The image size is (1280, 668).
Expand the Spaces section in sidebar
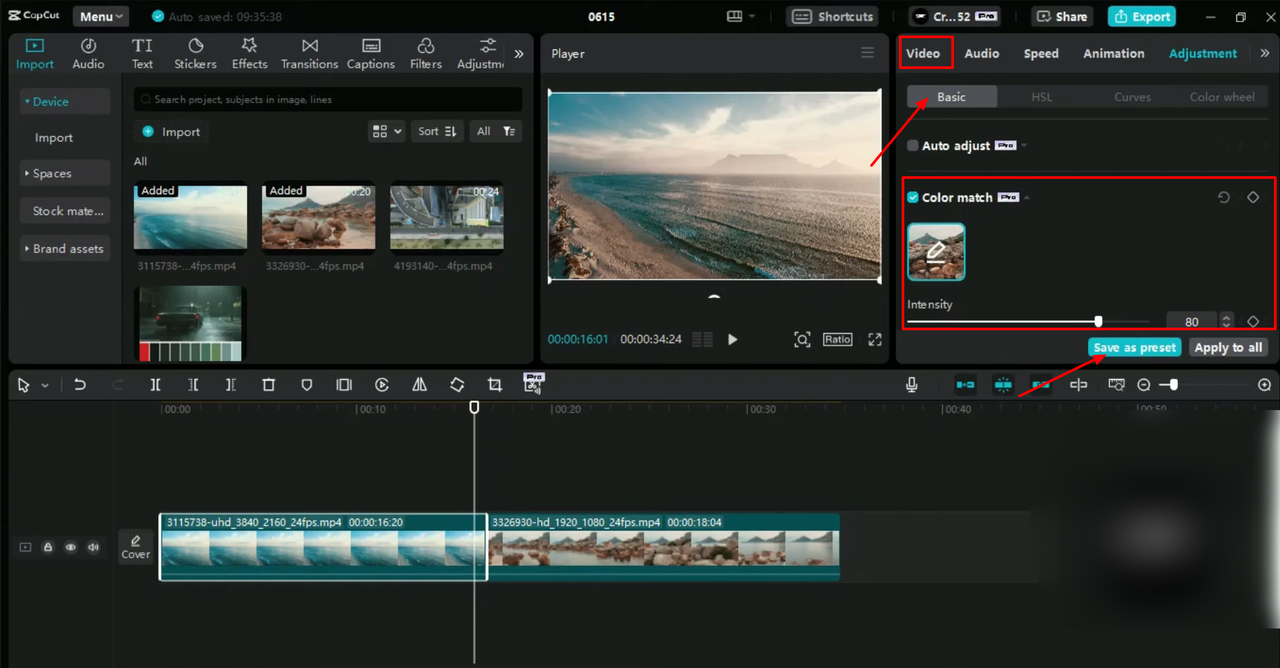point(64,173)
